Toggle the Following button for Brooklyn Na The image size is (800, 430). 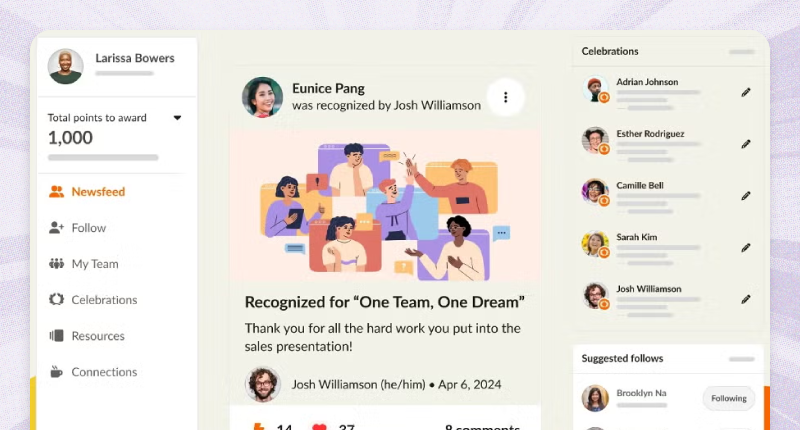point(729,398)
